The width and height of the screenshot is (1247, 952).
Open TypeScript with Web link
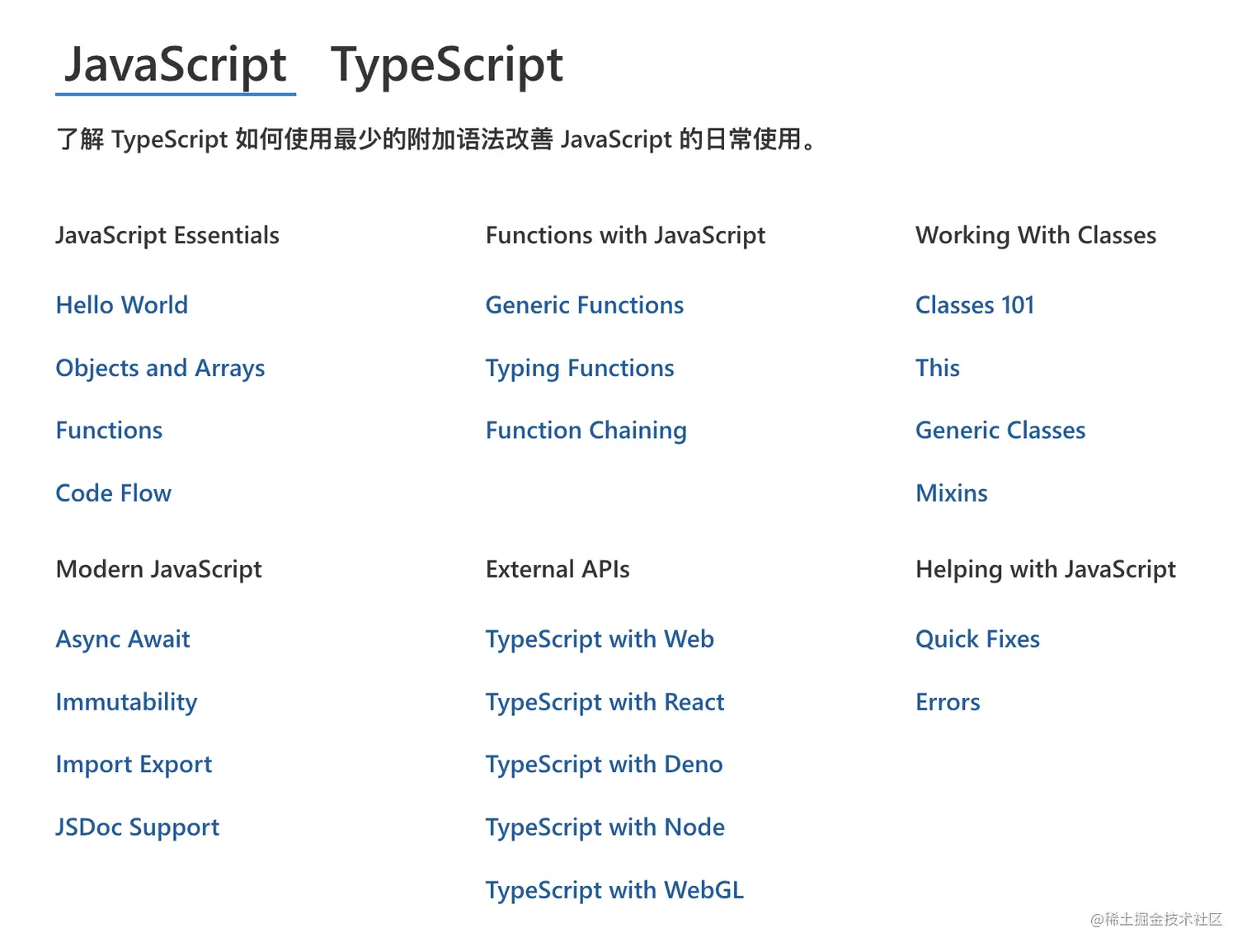600,640
